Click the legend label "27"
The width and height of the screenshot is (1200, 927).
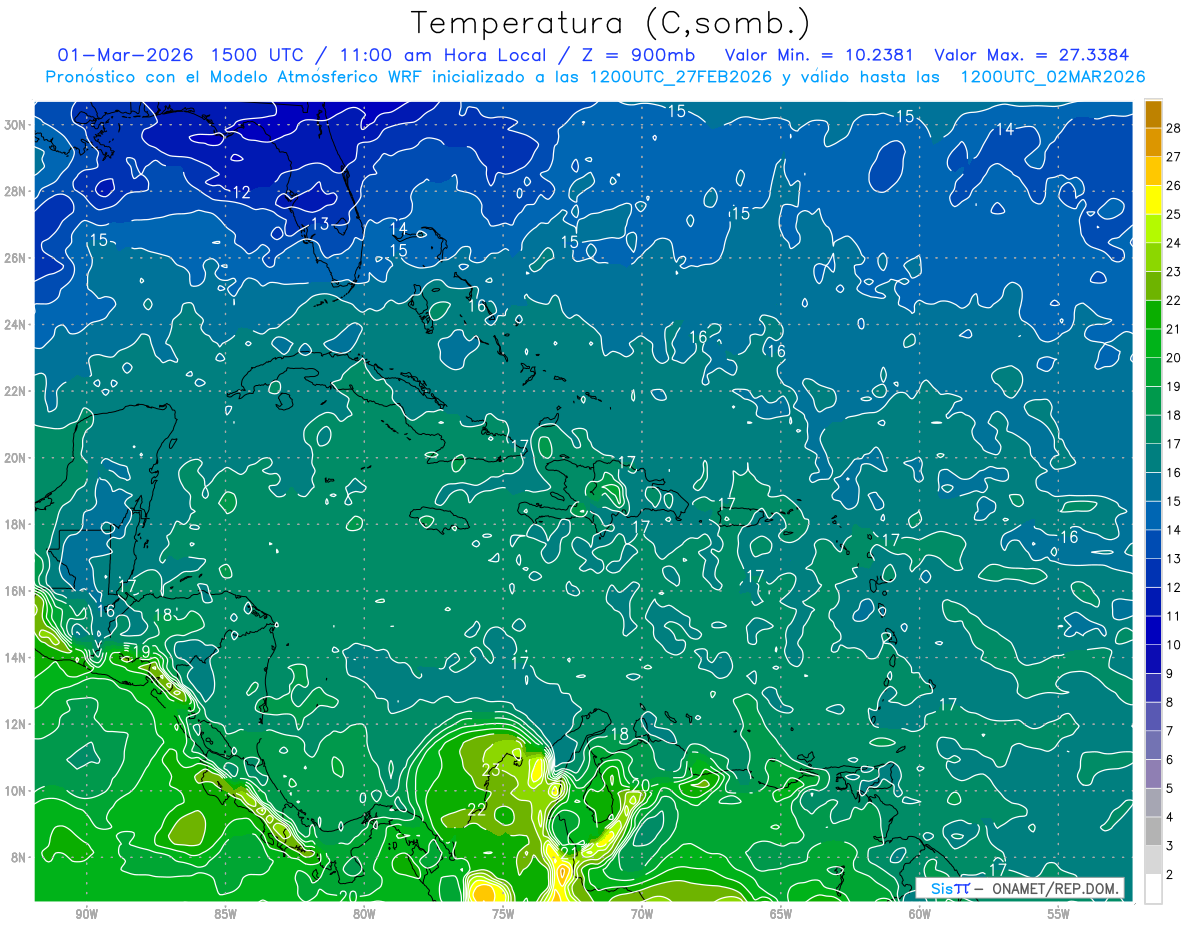coord(1174,156)
